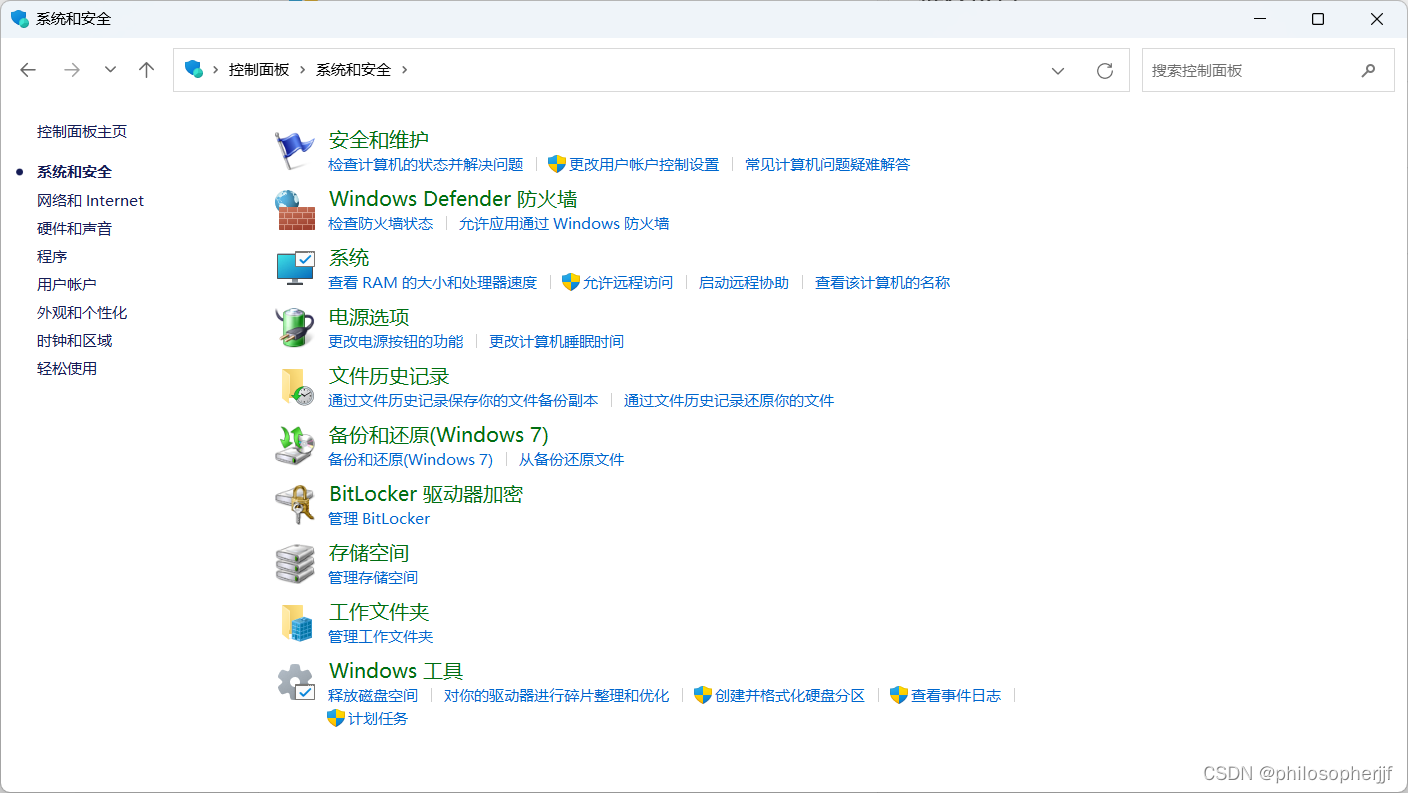Open 网络和 Internet category in sidebar

click(90, 201)
